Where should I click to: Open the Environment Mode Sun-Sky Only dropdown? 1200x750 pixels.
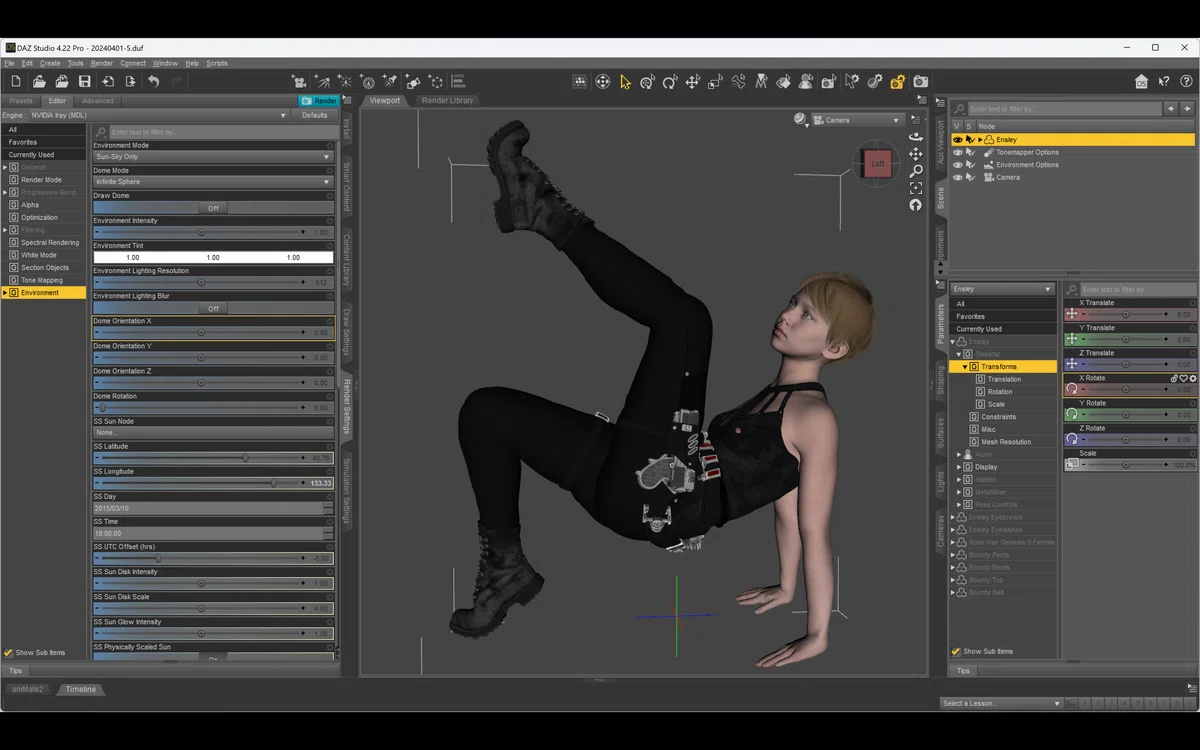coord(213,157)
